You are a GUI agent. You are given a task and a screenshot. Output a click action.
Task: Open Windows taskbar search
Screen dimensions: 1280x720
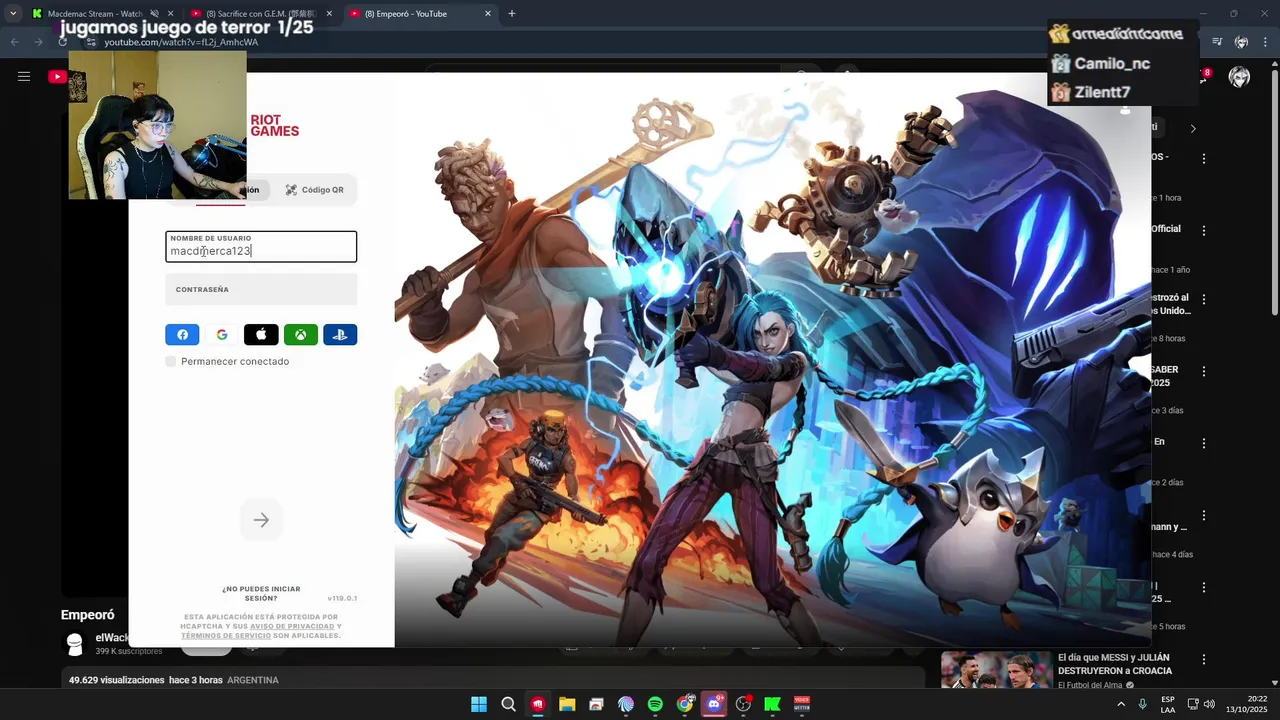click(x=508, y=704)
